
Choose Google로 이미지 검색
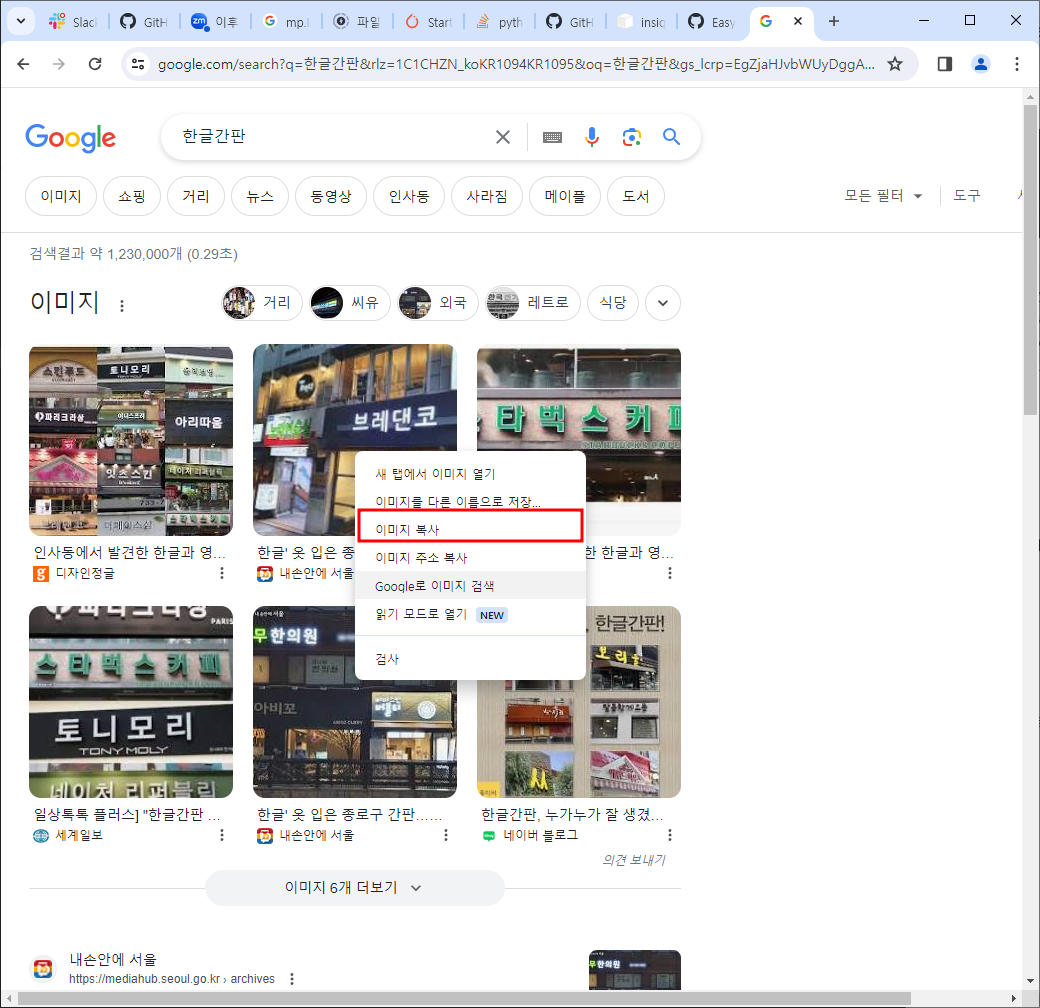tap(470, 586)
